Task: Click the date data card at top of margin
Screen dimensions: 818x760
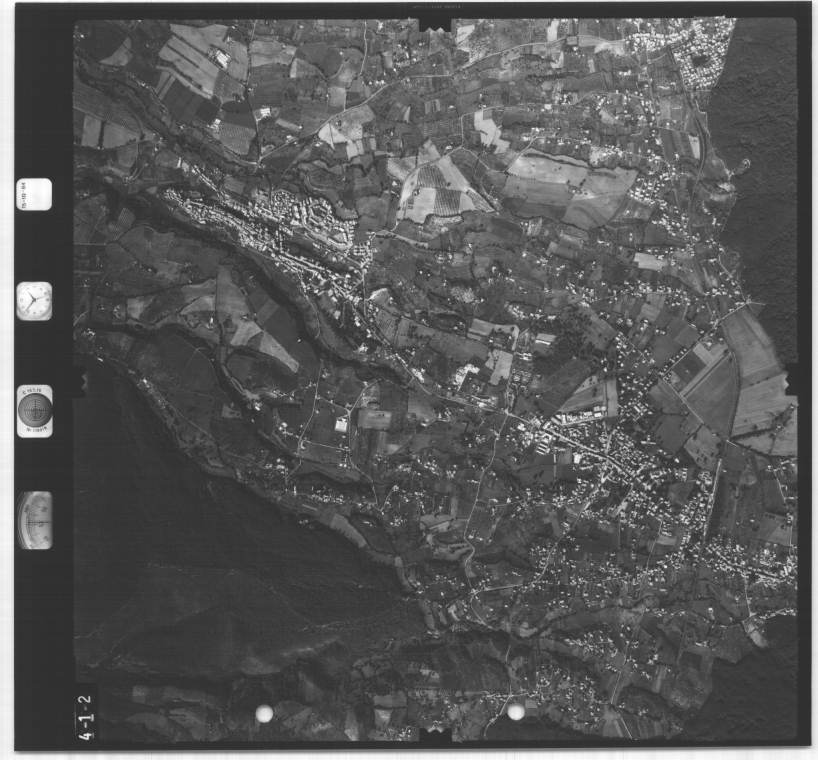Action: (34, 193)
